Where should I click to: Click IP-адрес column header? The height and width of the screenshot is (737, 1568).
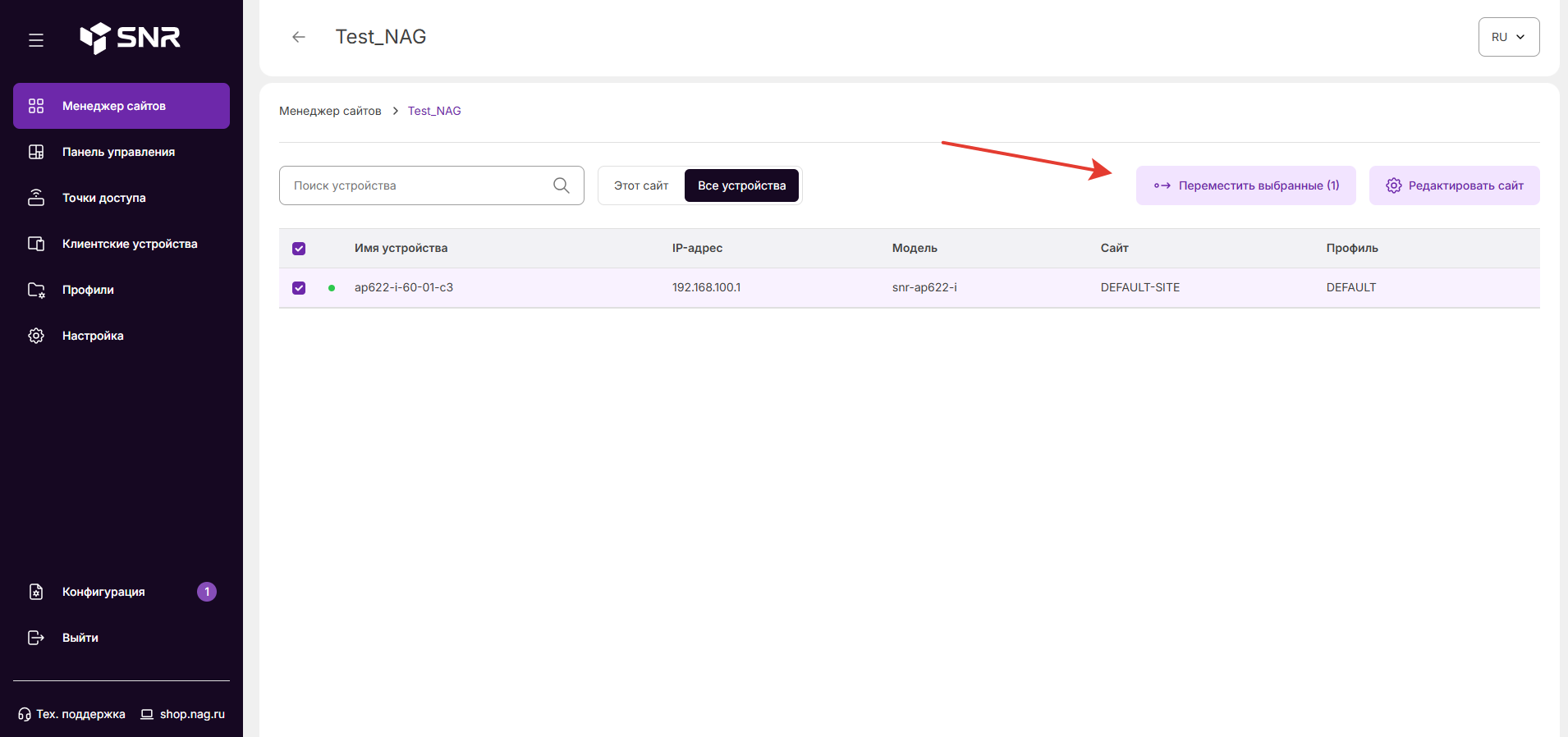pos(698,249)
